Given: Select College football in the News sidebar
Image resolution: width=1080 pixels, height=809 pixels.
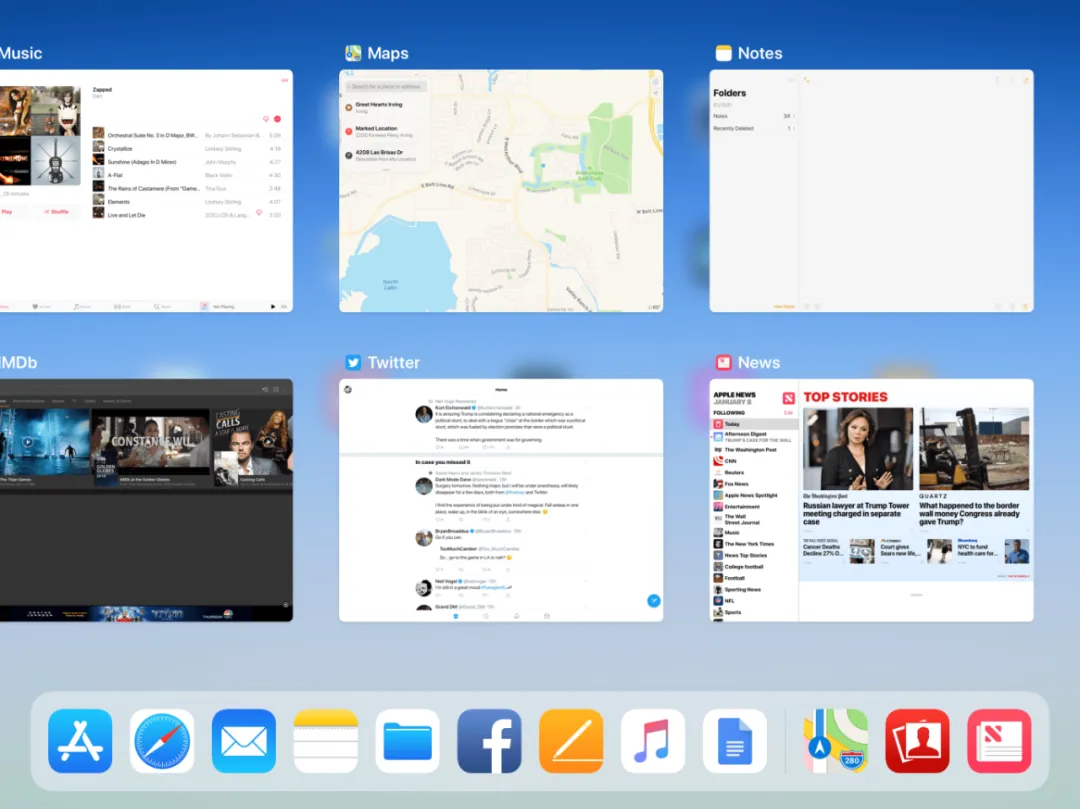Looking at the screenshot, I should tap(754, 567).
